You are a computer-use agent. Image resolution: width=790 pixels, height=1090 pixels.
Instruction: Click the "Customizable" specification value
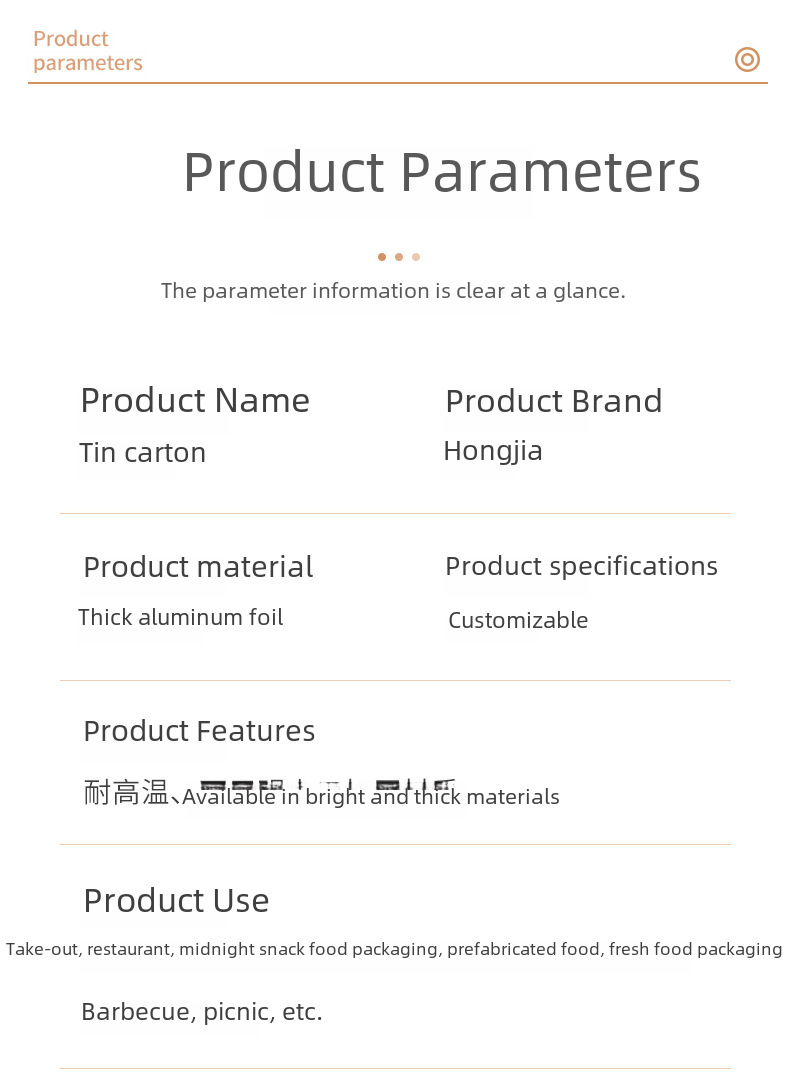coord(518,620)
